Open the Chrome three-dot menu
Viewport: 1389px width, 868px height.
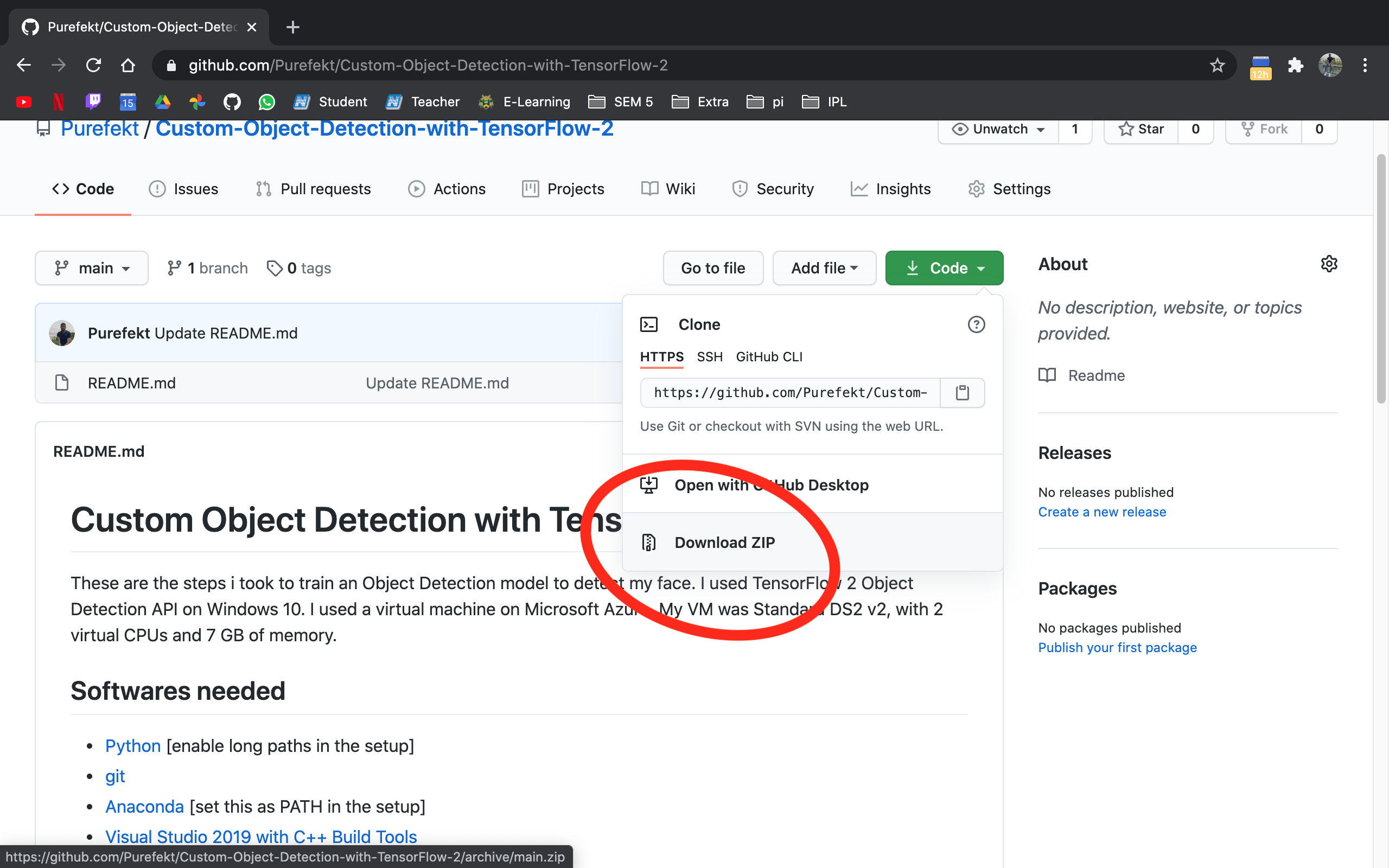[1365, 65]
